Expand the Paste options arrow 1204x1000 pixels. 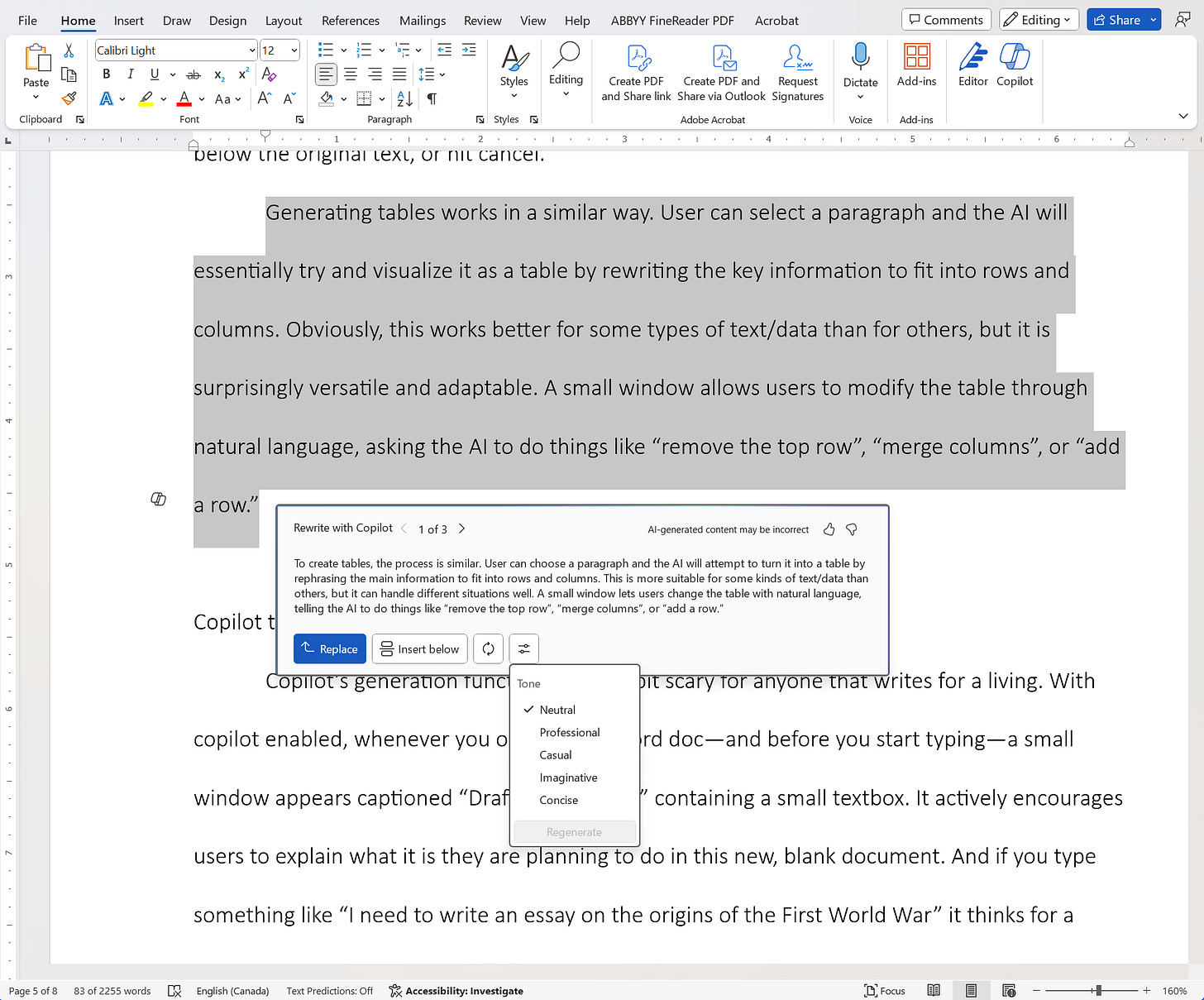coord(36,97)
